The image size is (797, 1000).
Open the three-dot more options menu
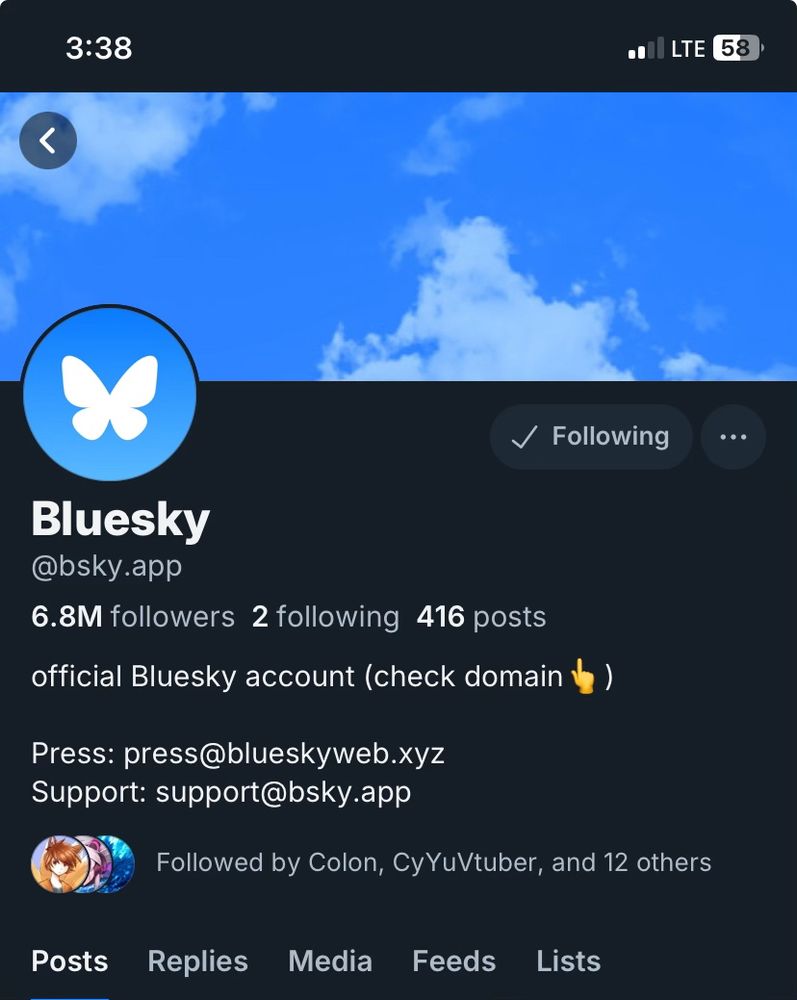[x=733, y=437]
